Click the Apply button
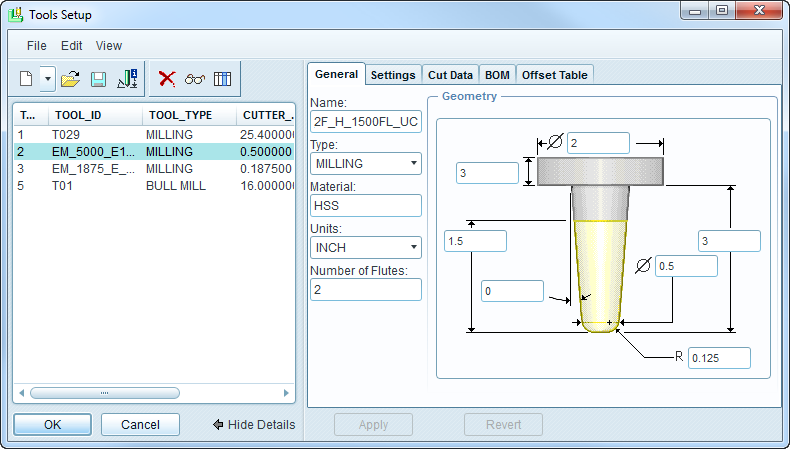 coord(373,425)
